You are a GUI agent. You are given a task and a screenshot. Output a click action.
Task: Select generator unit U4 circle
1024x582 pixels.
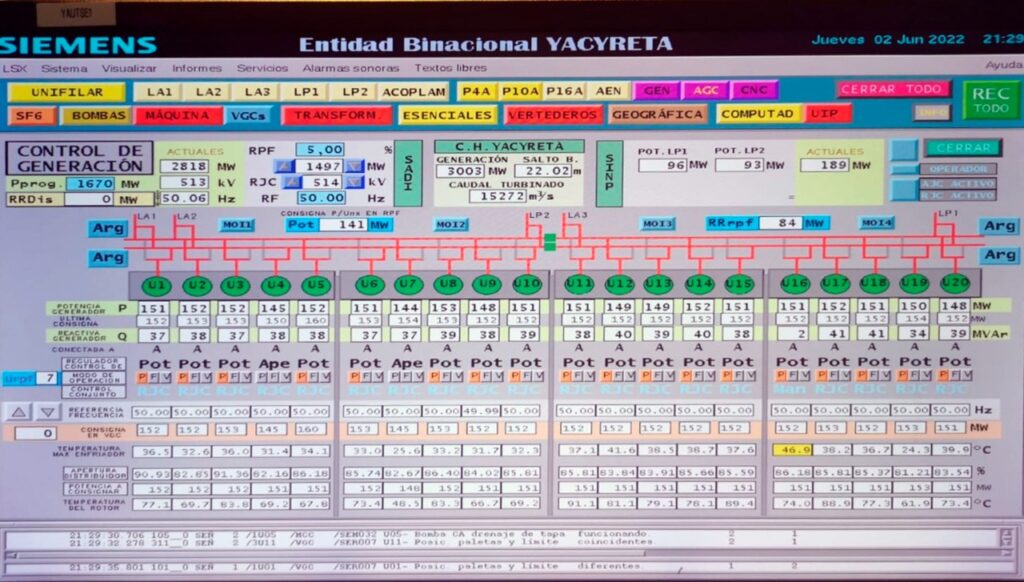pyautogui.click(x=276, y=285)
